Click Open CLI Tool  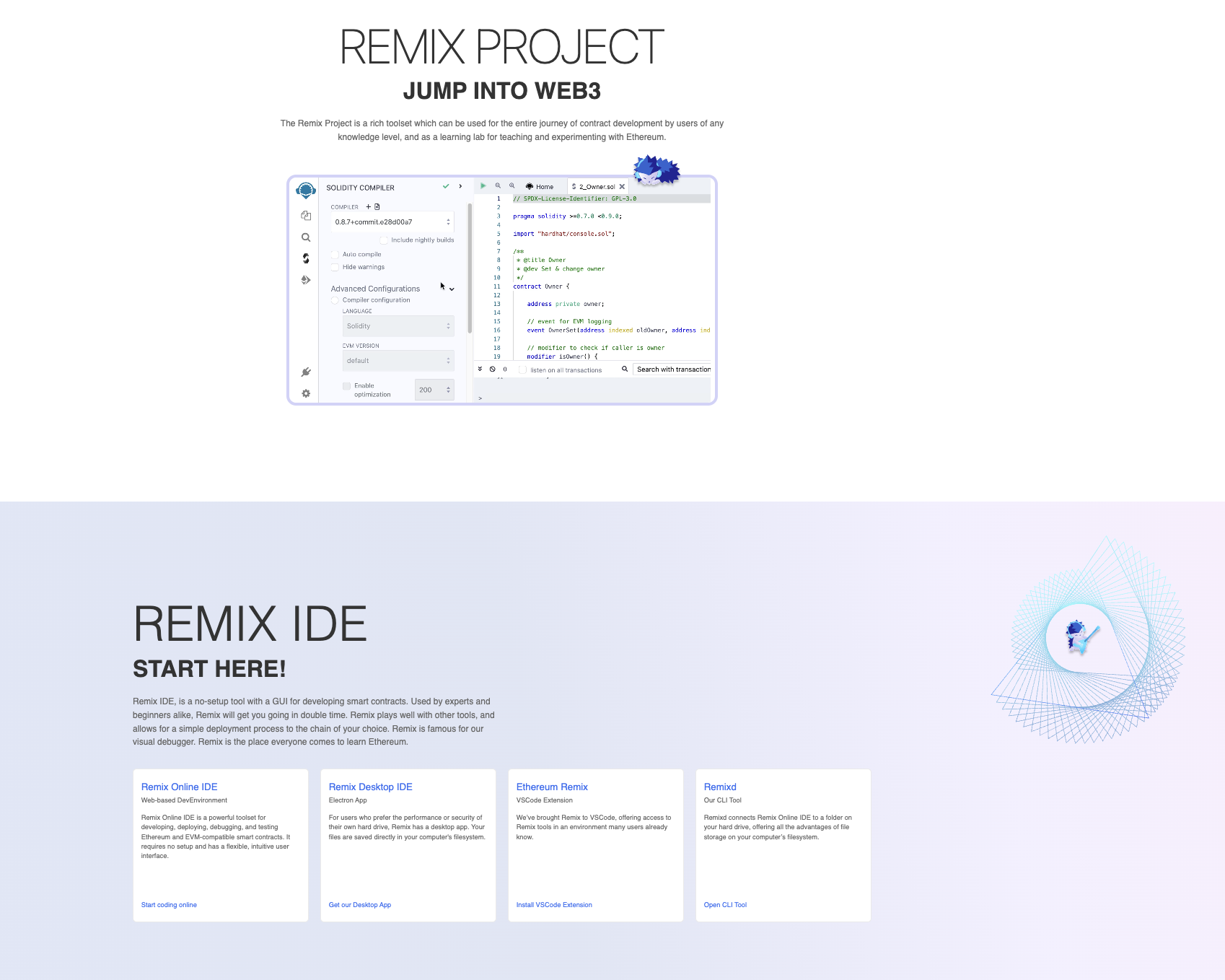tap(725, 905)
